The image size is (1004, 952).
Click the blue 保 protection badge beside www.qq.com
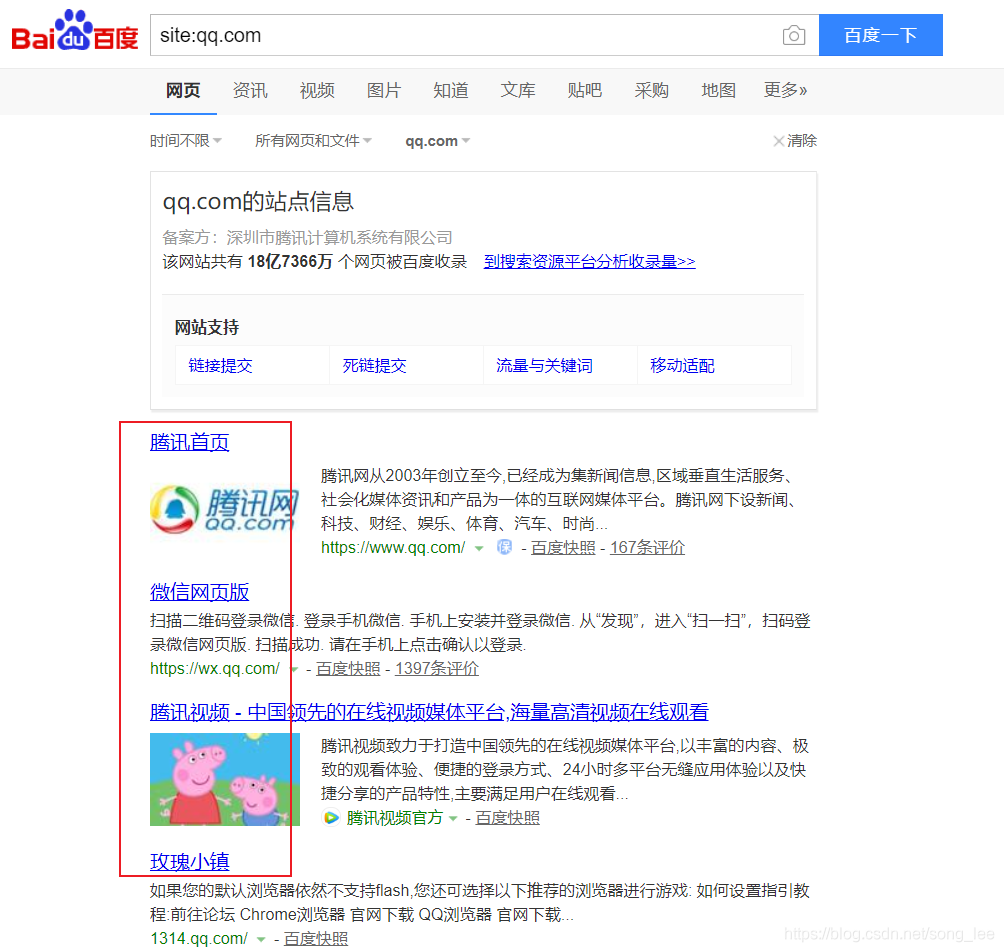click(504, 548)
